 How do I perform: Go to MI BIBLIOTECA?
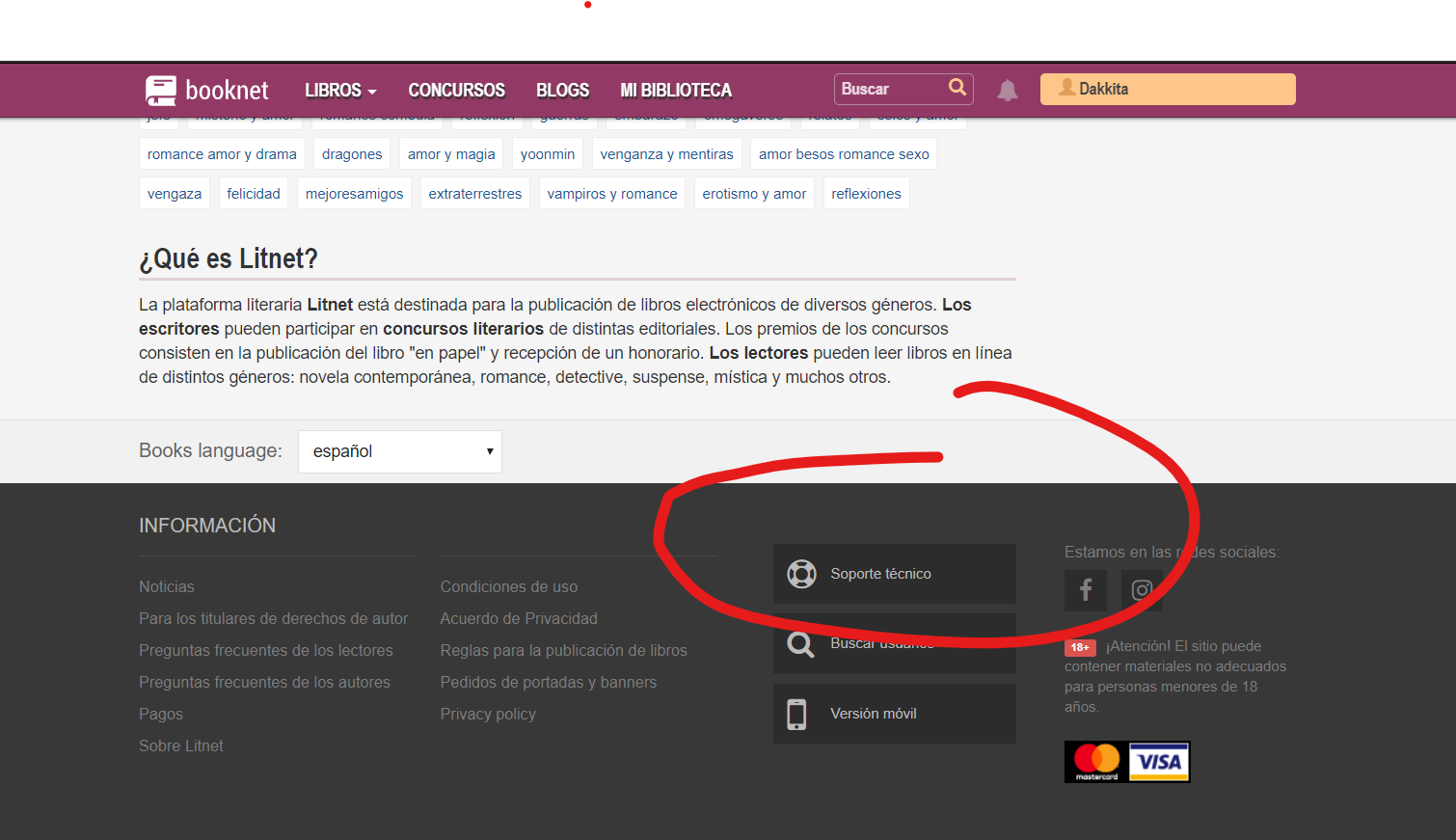click(676, 90)
